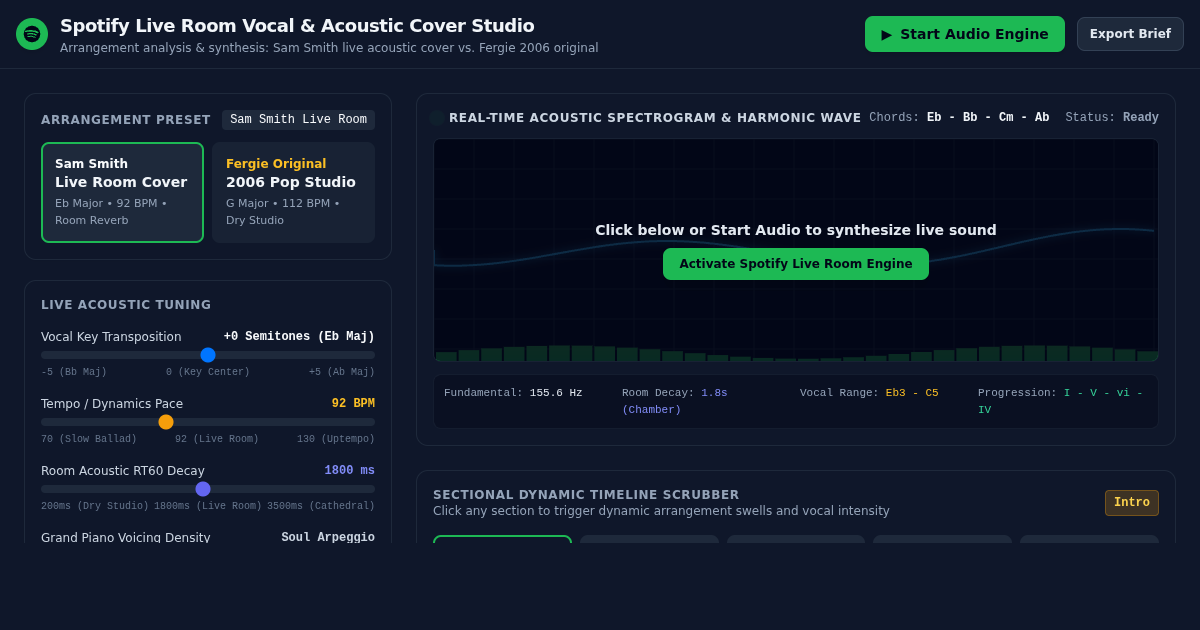1200x630 pixels.
Task: Click the 3500ms (Cathedral) decay label
Action: point(321,507)
